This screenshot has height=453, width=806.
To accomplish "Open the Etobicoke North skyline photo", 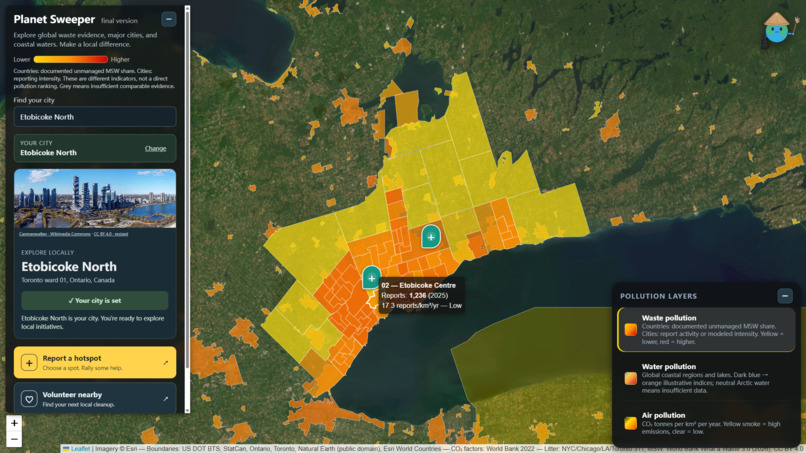I will (x=95, y=198).
